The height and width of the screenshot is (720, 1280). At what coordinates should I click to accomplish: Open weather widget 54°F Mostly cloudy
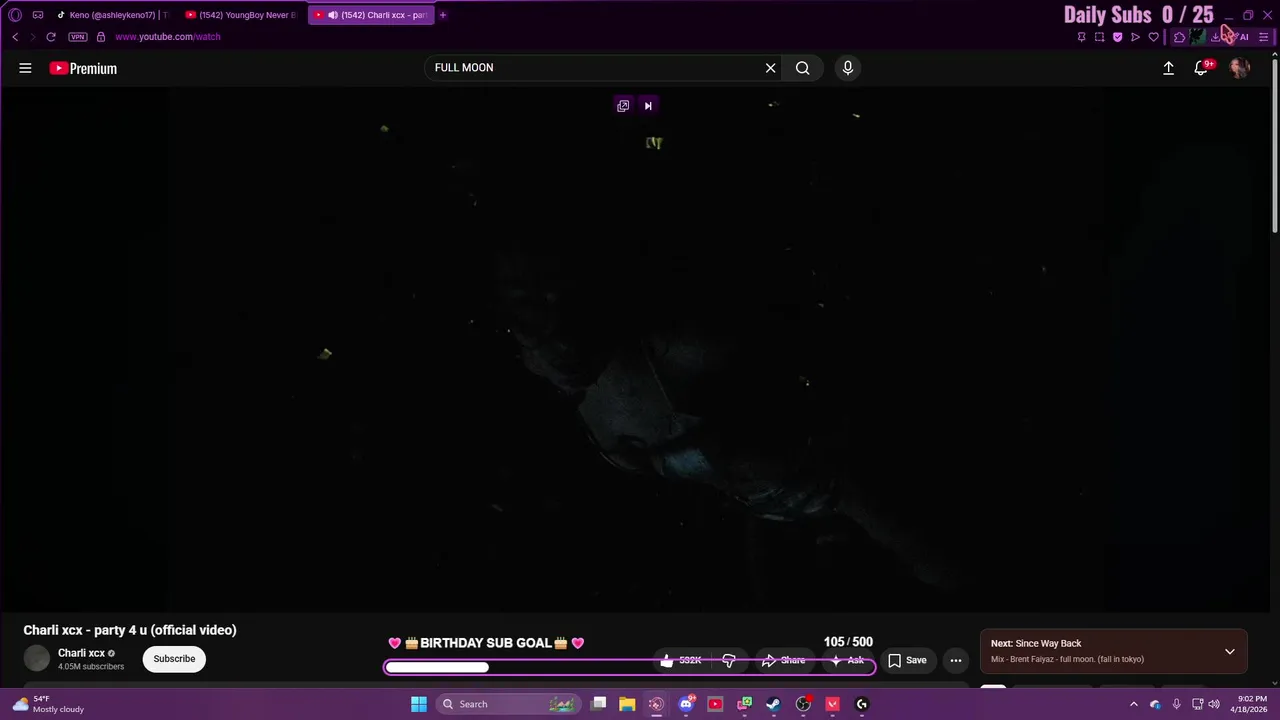[x=48, y=704]
